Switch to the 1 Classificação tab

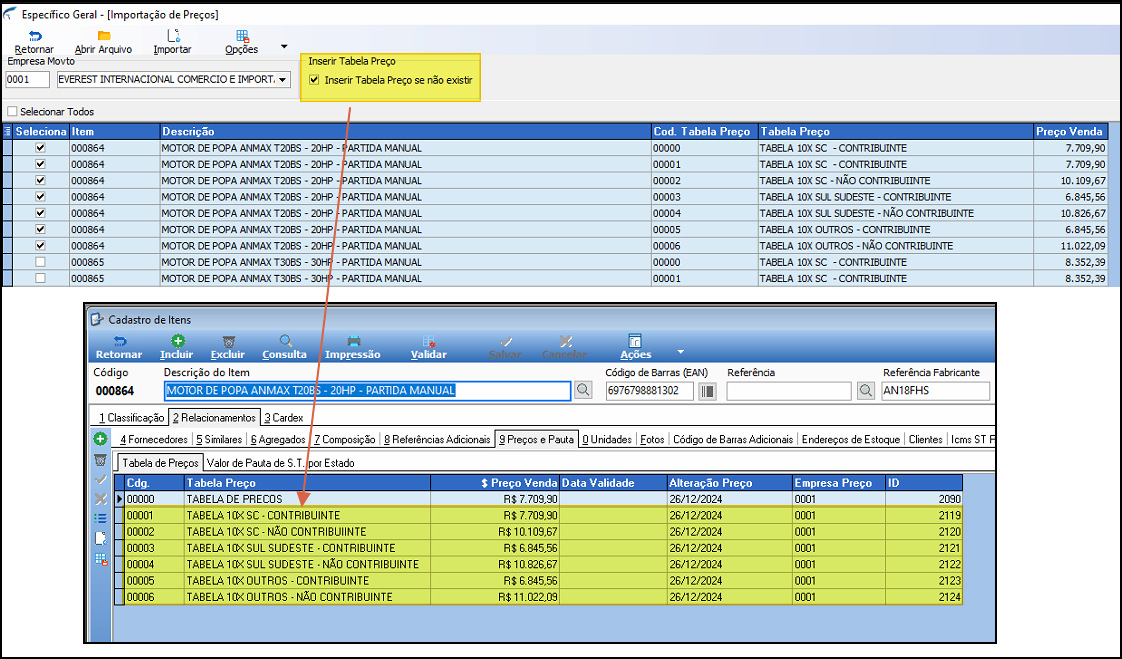(x=131, y=418)
